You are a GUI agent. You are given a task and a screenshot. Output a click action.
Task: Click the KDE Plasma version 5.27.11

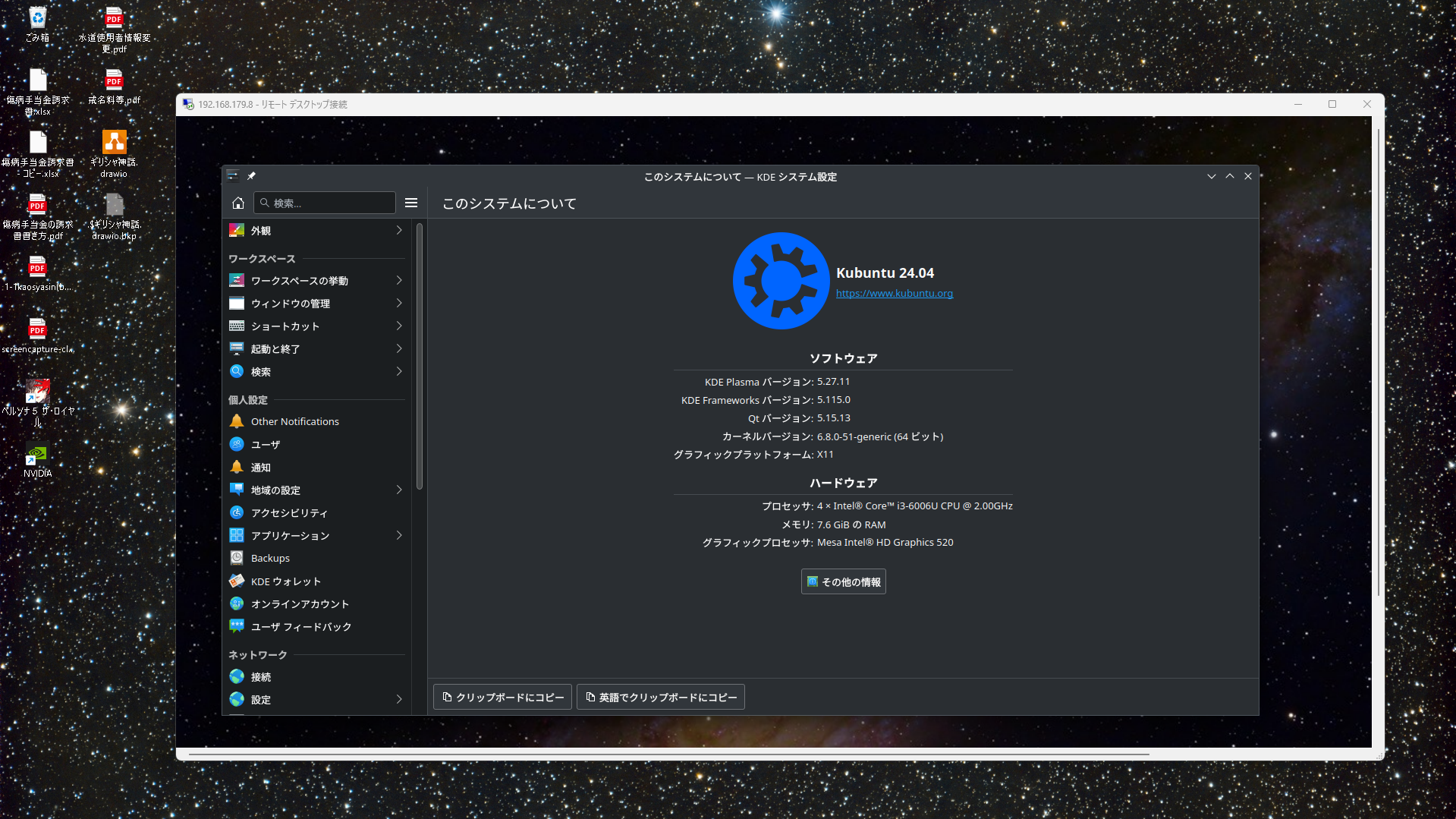tap(833, 381)
